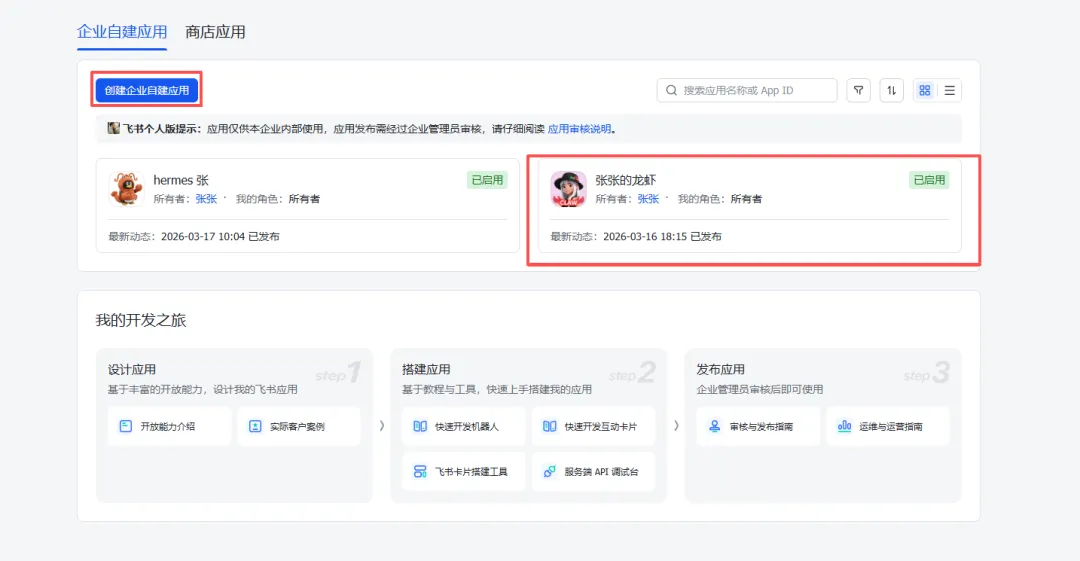Click 创建企业自建应用 button
Screen dimensions: 1080x561
click(x=147, y=90)
